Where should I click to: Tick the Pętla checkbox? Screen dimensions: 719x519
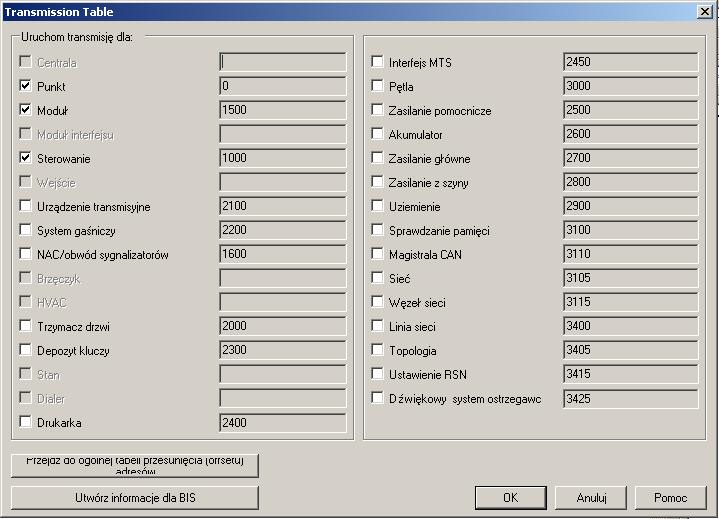pyautogui.click(x=377, y=85)
